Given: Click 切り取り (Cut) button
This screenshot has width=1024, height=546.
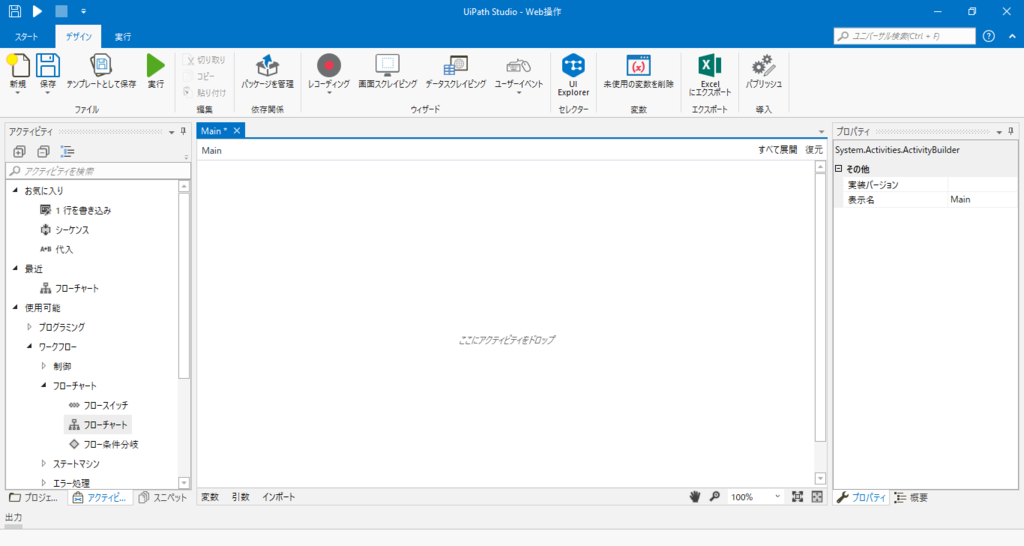Looking at the screenshot, I should pos(204,60).
